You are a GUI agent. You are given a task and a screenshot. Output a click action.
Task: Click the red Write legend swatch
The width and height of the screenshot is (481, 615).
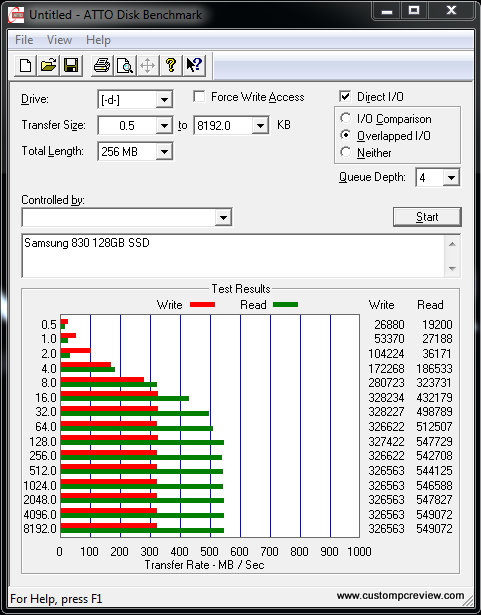pyautogui.click(x=202, y=305)
